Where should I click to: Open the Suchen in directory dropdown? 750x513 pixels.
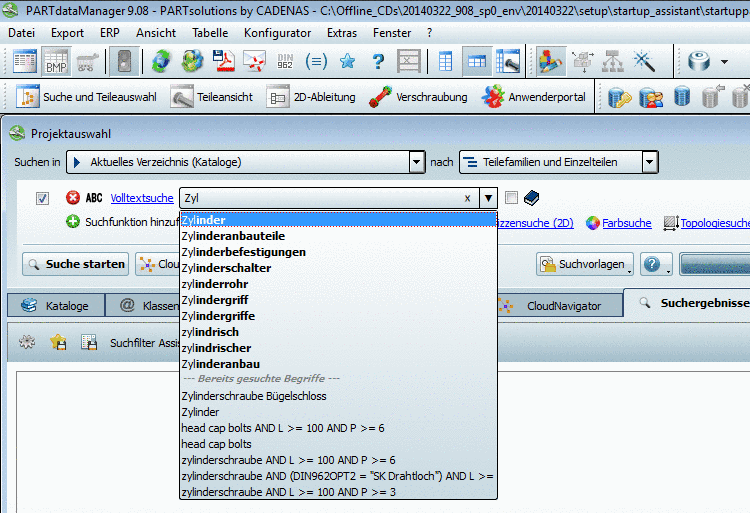point(416,162)
